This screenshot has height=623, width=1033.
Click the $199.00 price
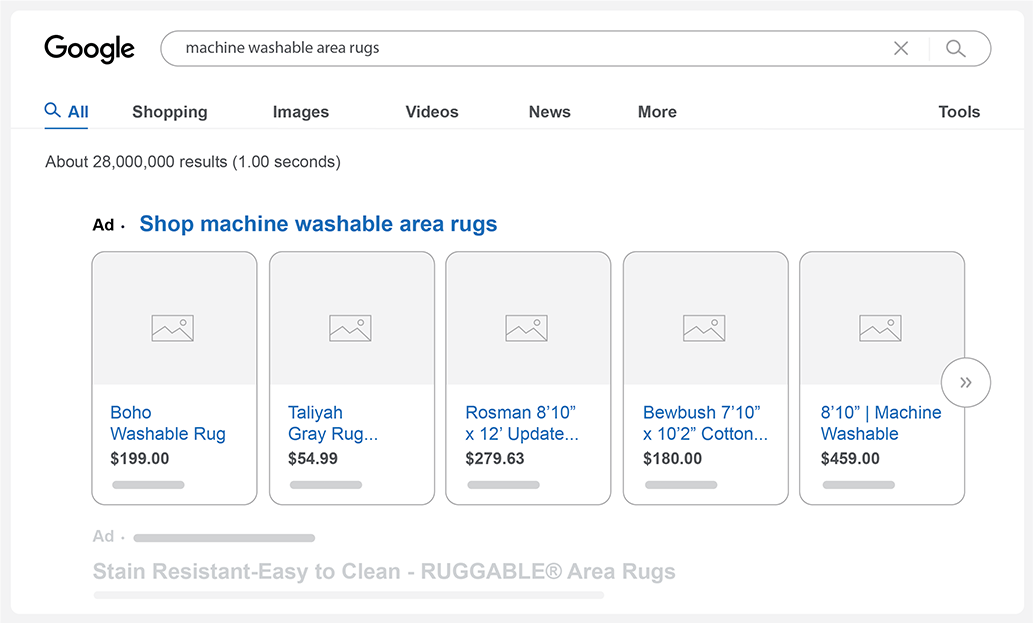[x=140, y=458]
